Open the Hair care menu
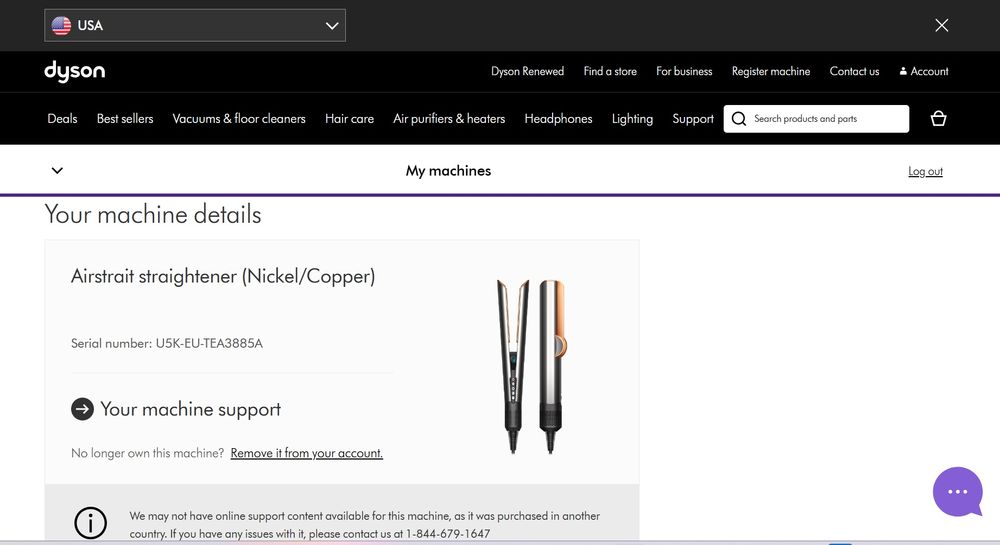Screen dimensions: 1000x545 349,118
